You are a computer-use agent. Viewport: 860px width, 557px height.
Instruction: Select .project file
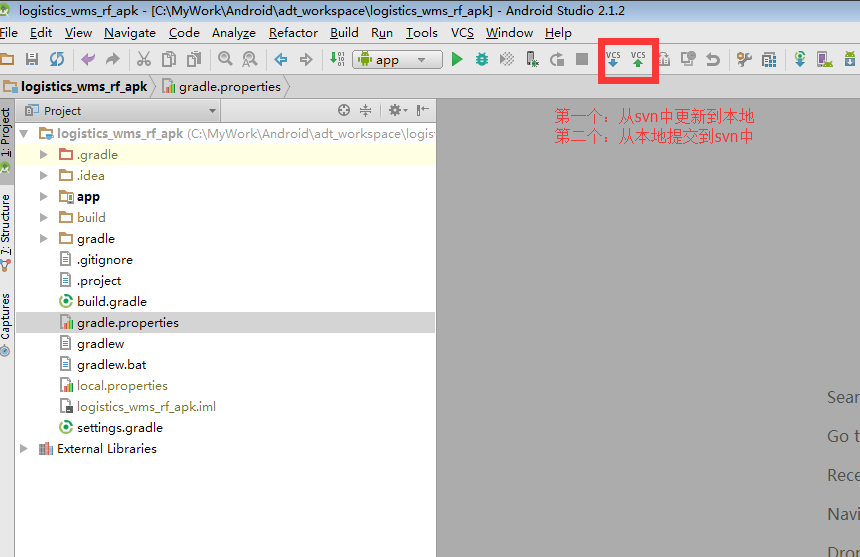tap(99, 281)
